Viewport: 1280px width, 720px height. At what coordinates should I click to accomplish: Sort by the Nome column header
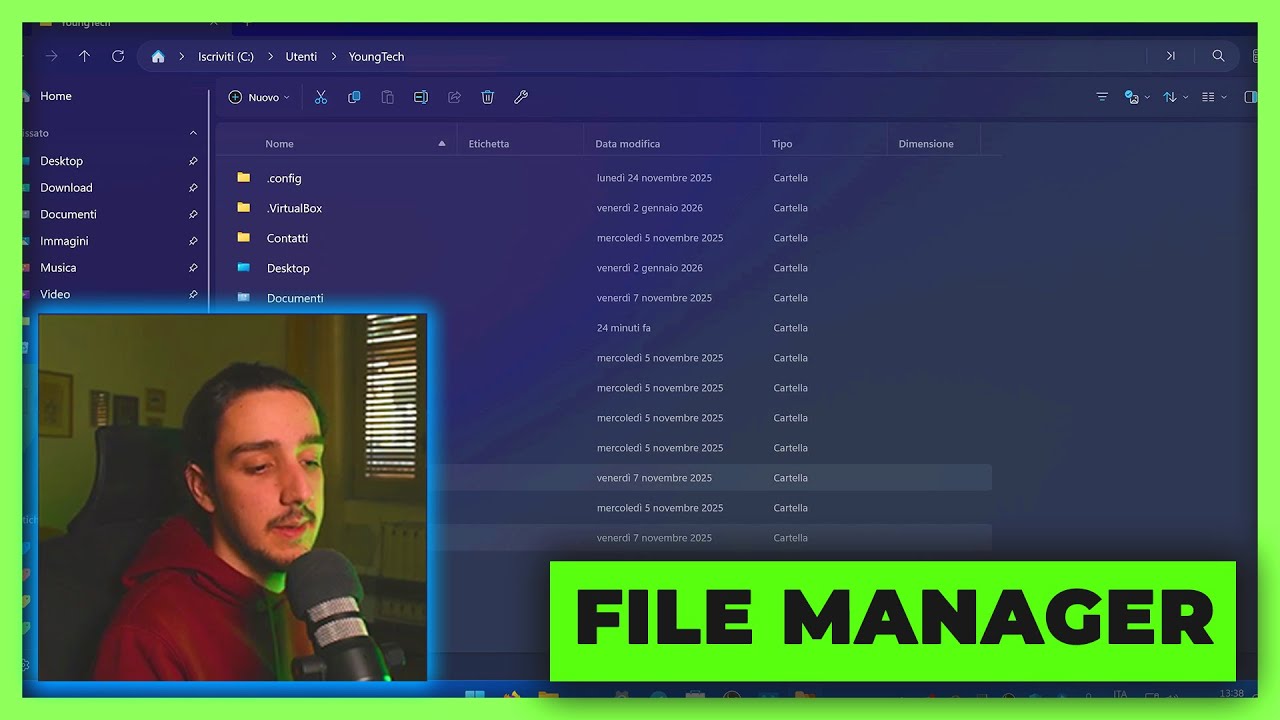click(x=279, y=144)
